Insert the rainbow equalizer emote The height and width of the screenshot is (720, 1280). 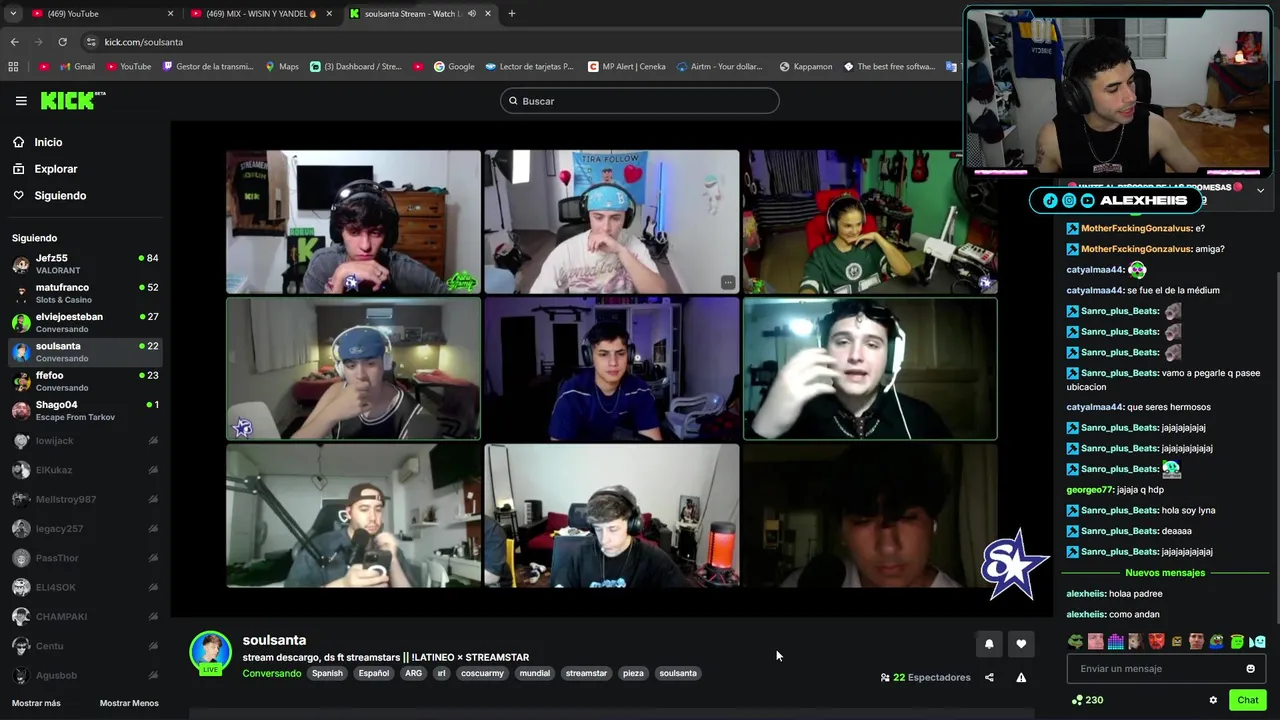click(x=1116, y=641)
